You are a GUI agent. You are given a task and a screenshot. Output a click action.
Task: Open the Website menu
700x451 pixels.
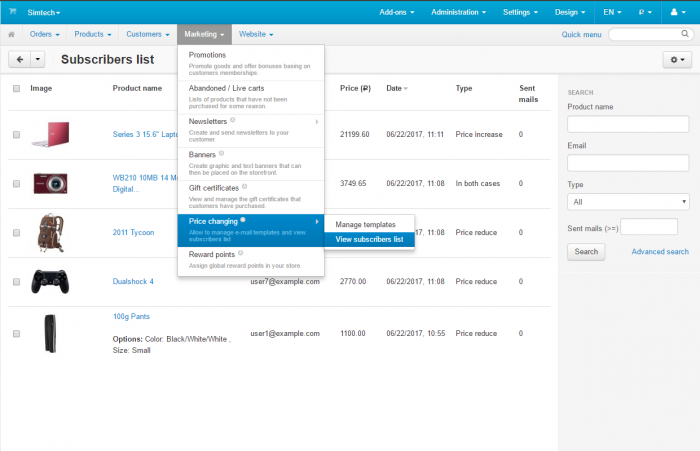pos(256,34)
